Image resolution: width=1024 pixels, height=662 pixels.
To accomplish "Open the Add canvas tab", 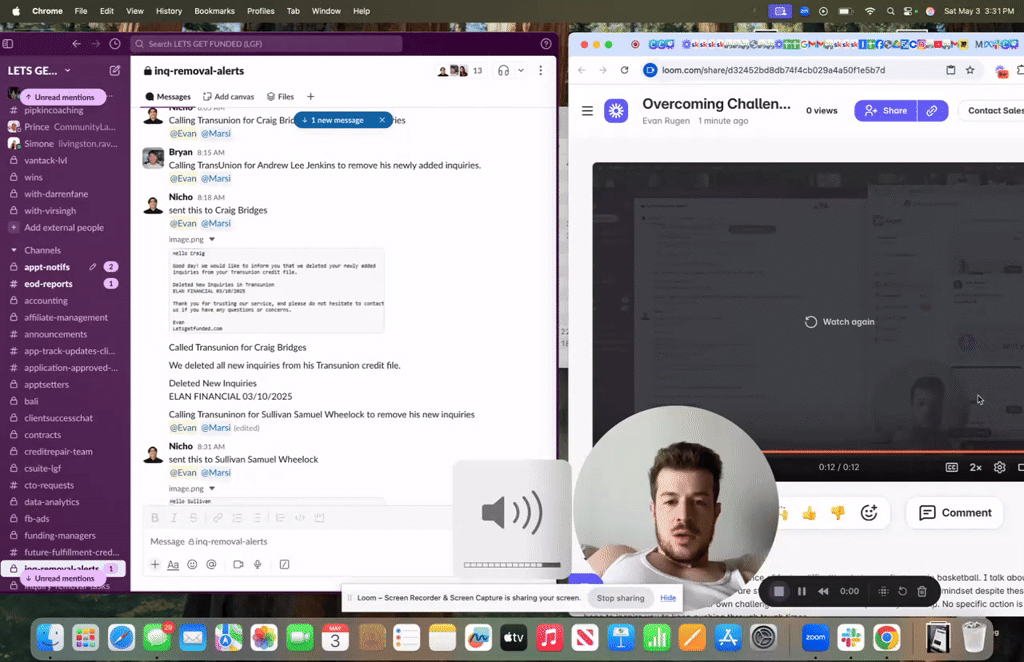I will tap(228, 97).
